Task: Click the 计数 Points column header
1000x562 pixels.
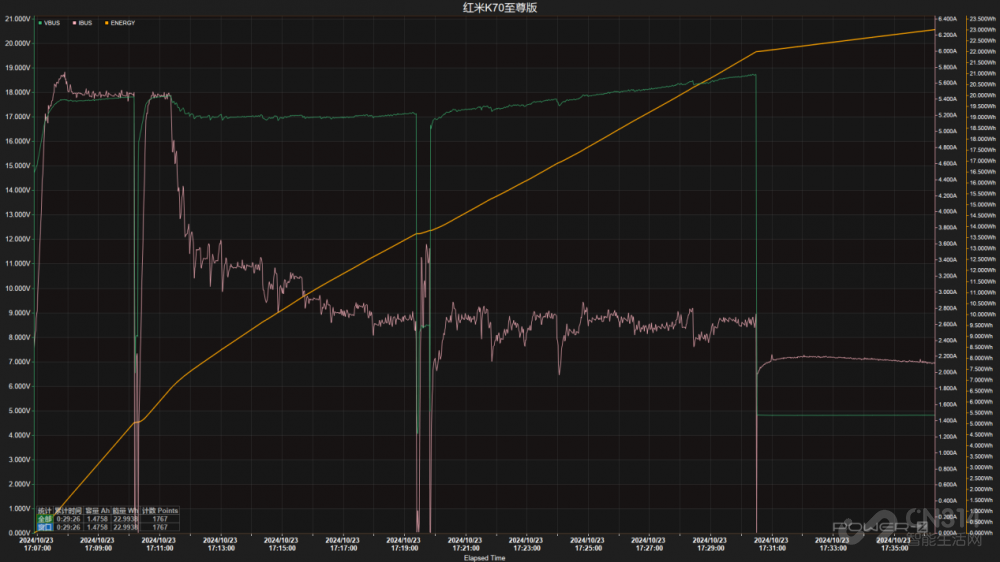Action: [x=159, y=511]
